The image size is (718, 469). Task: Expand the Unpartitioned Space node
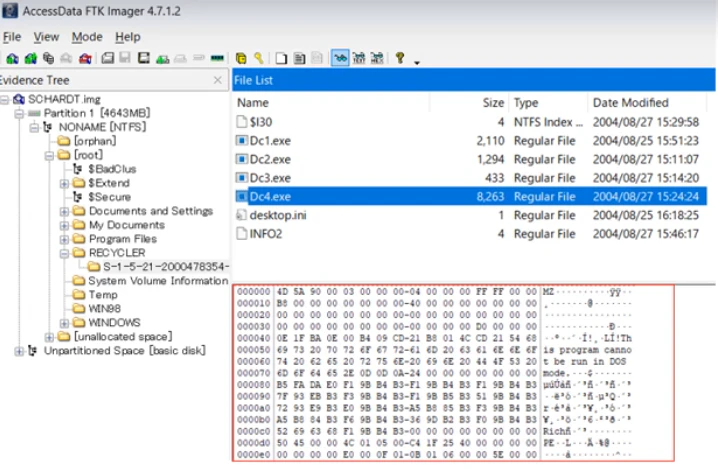19,351
